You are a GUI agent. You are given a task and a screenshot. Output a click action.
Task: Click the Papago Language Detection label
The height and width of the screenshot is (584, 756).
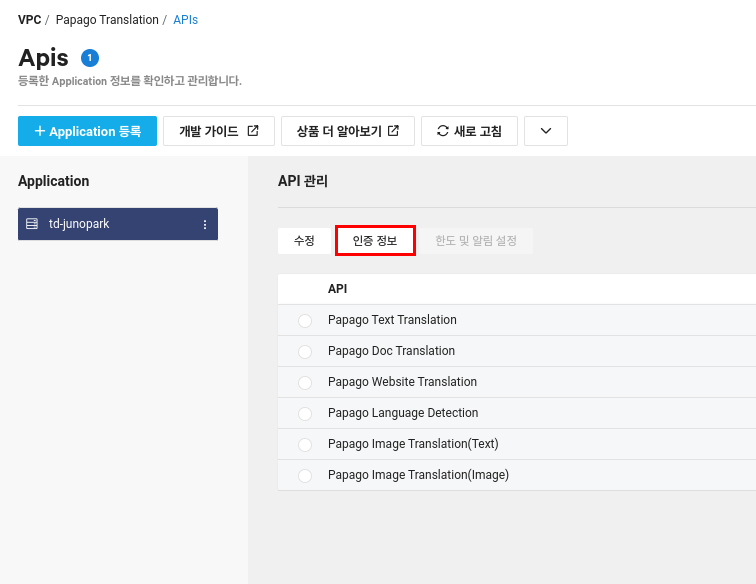pyautogui.click(x=403, y=413)
